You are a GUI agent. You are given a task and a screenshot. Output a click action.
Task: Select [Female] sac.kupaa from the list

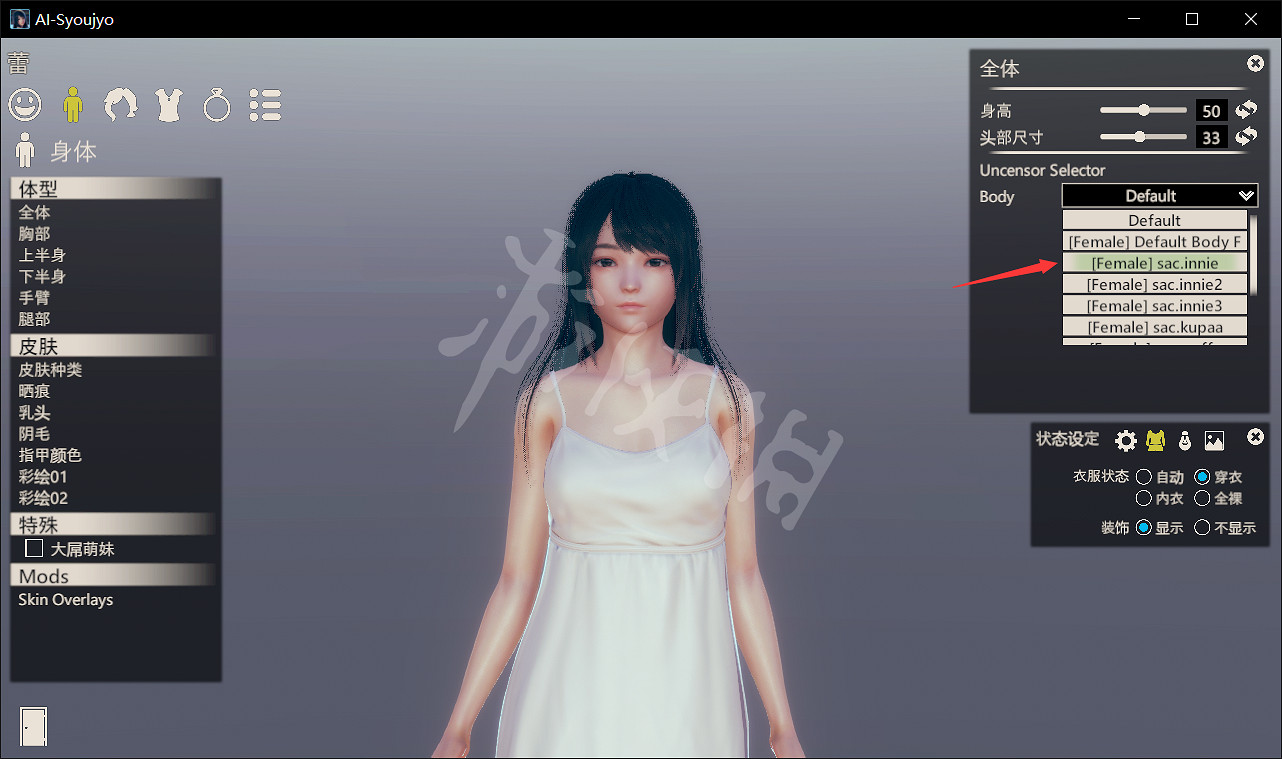1155,325
